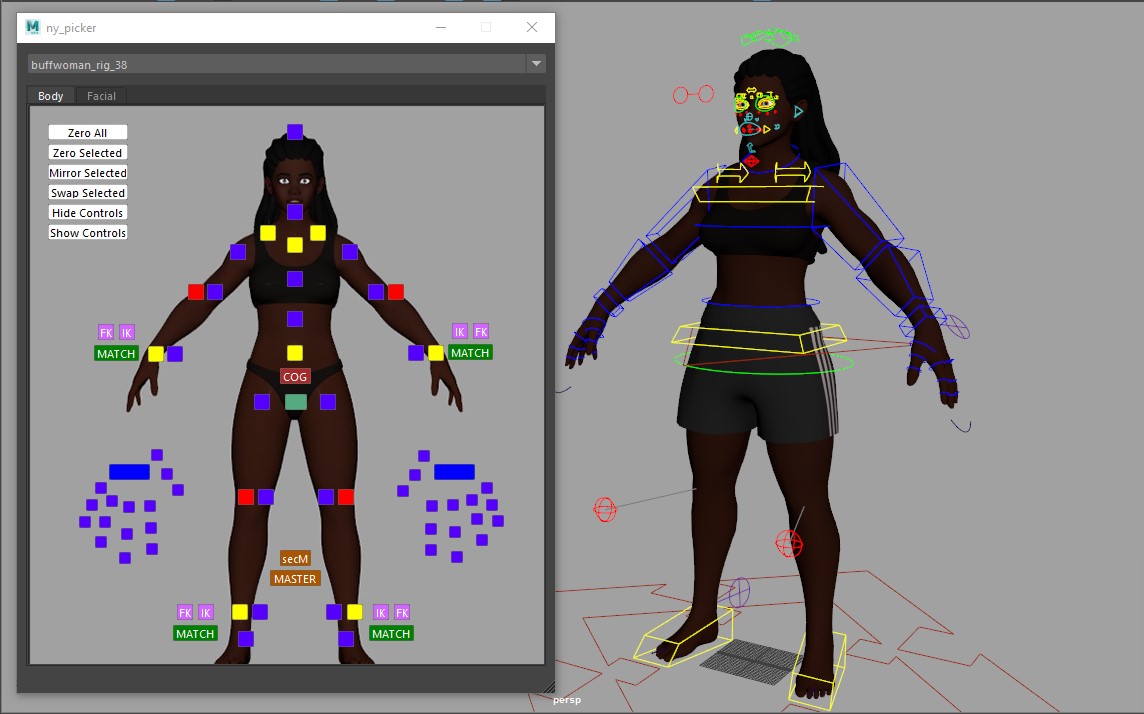This screenshot has height=714, width=1144.
Task: Pick the yellow clavicle control on screen-left
Action: tap(268, 233)
